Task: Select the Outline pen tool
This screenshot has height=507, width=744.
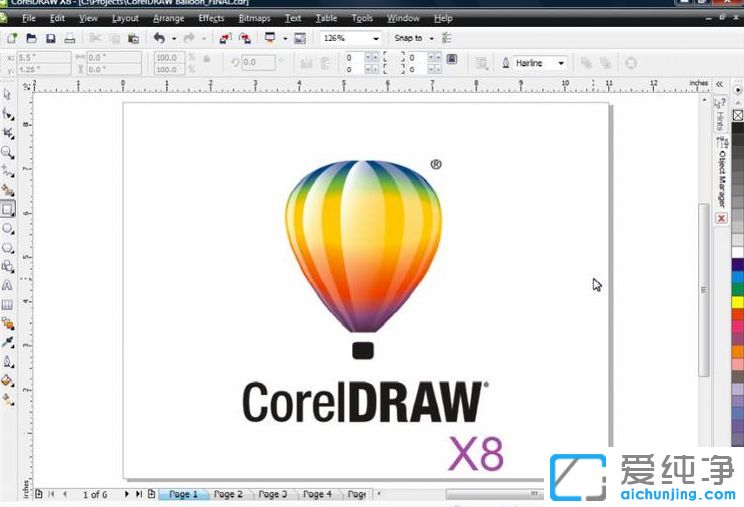Action: [x=7, y=362]
